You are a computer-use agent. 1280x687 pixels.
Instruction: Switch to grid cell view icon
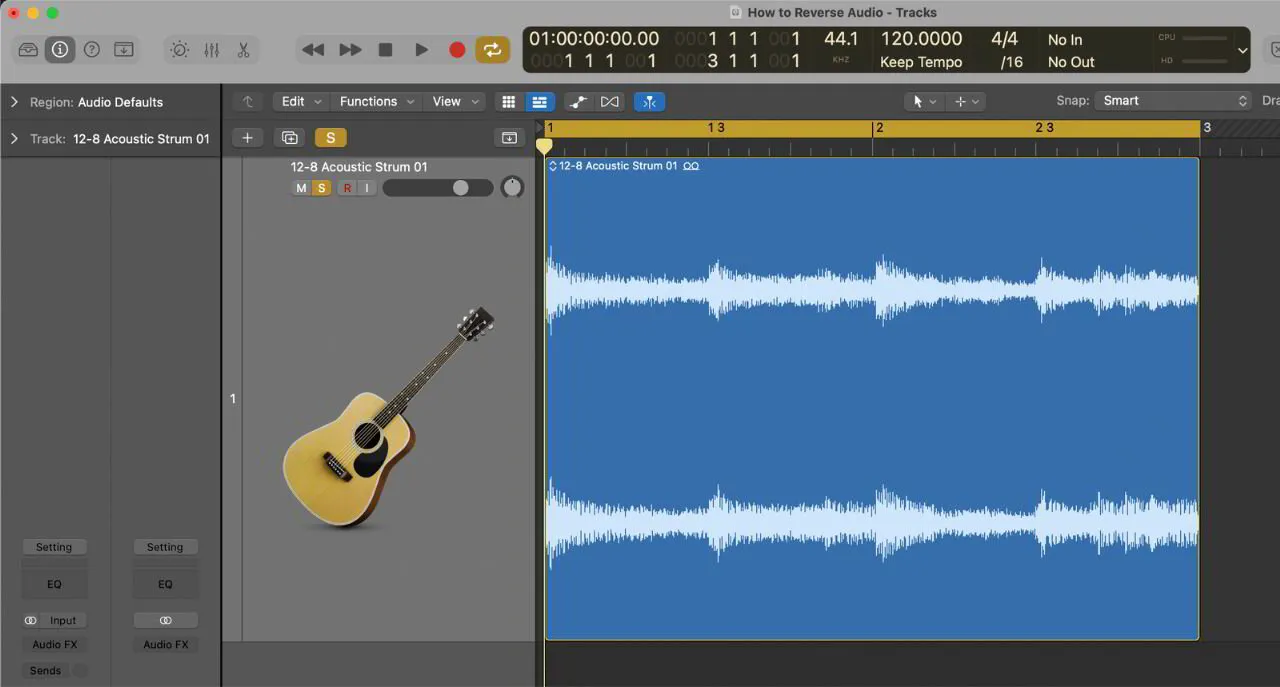[508, 101]
